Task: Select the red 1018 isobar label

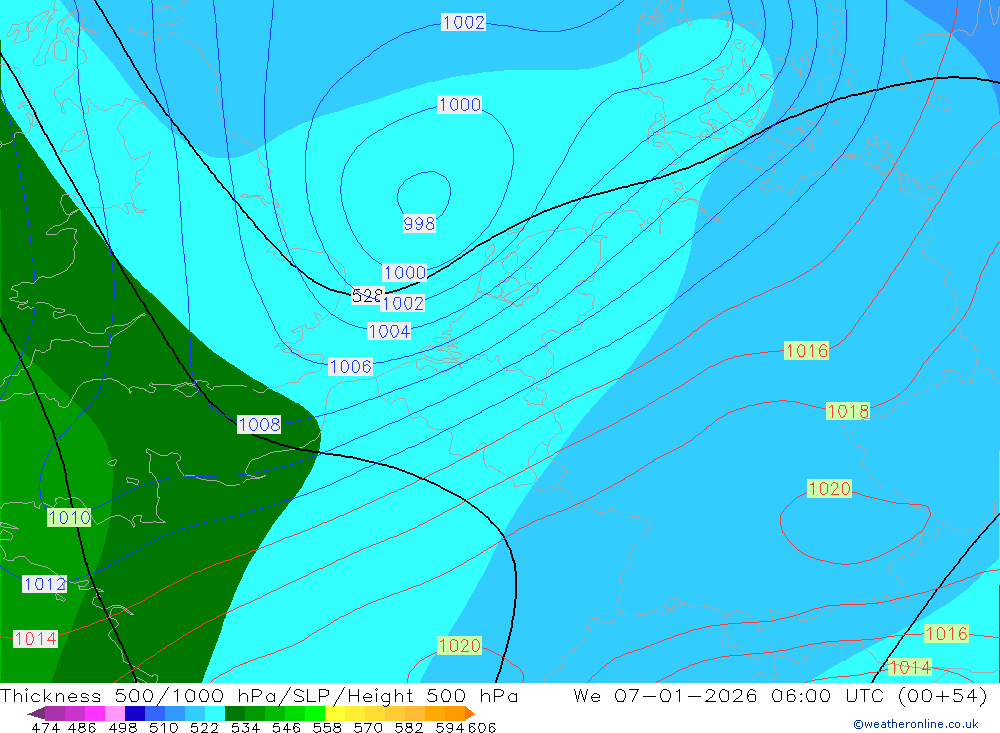Action: click(x=848, y=411)
